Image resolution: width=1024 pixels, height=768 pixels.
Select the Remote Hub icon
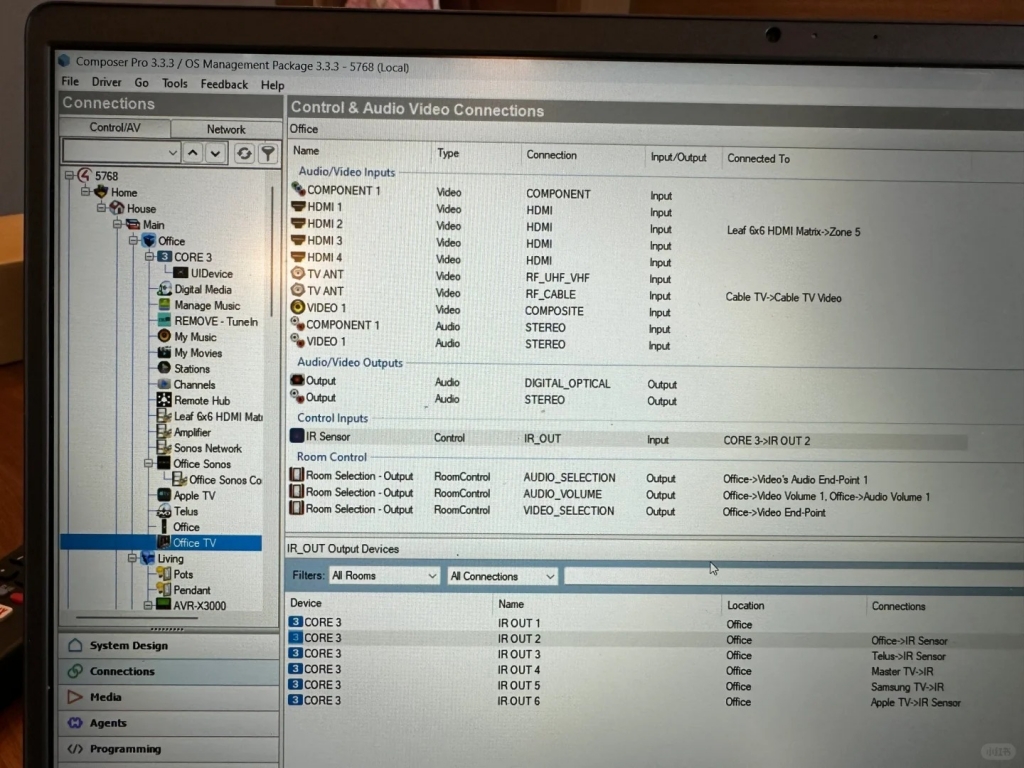[x=164, y=400]
